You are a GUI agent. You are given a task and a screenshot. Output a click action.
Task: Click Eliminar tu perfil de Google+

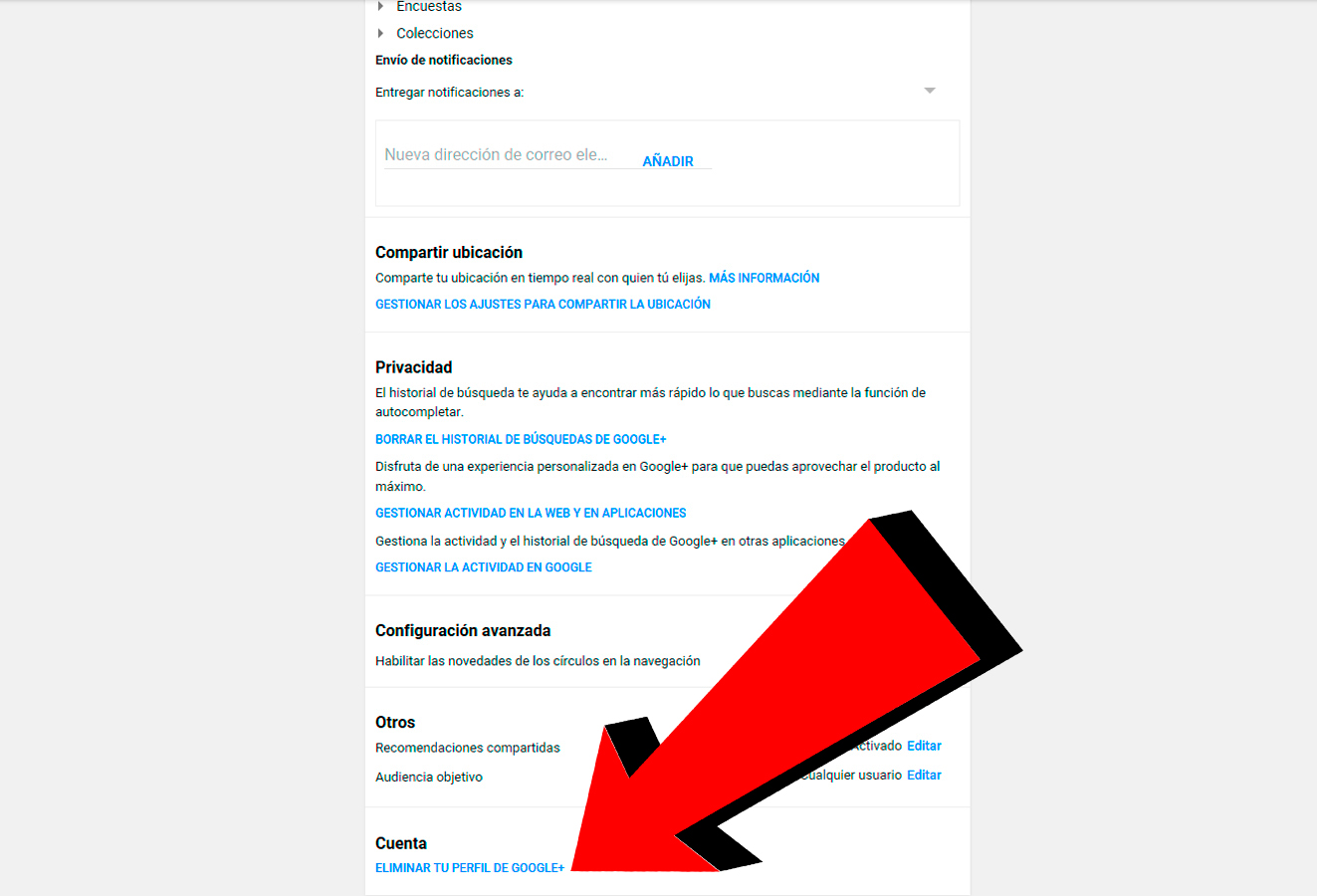[x=470, y=868]
